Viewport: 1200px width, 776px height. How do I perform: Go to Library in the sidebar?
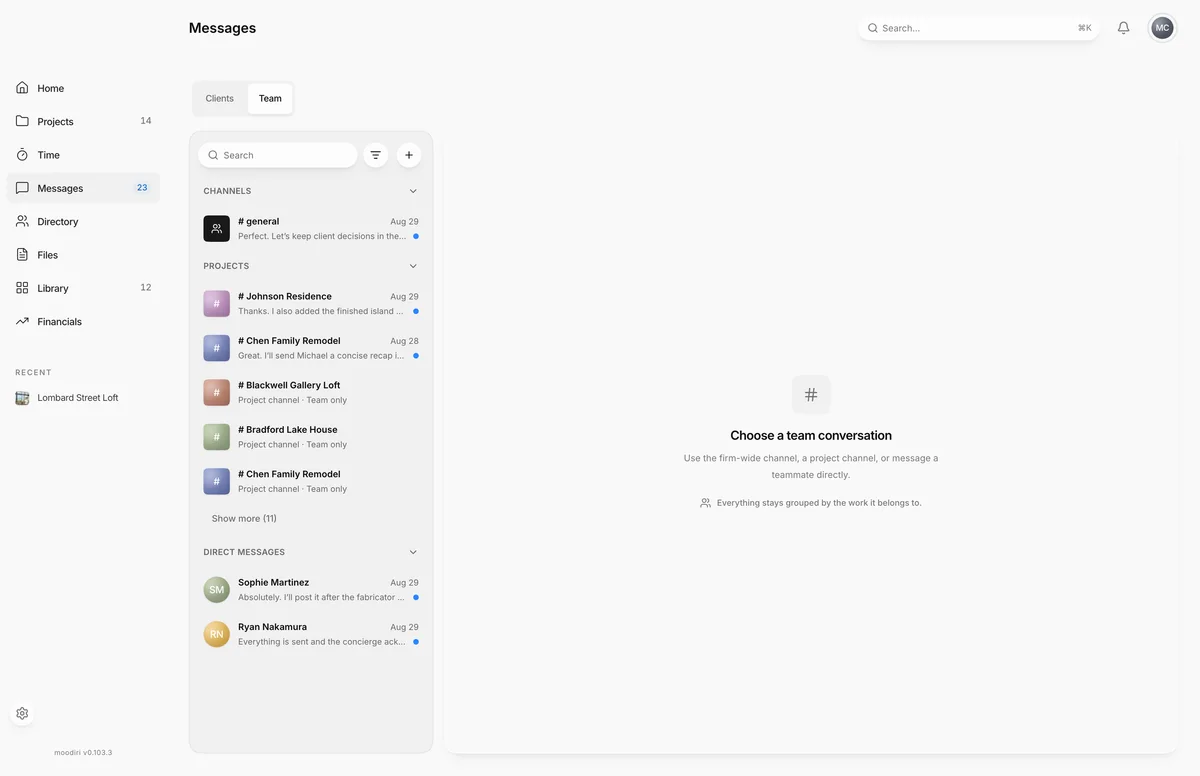click(x=83, y=288)
